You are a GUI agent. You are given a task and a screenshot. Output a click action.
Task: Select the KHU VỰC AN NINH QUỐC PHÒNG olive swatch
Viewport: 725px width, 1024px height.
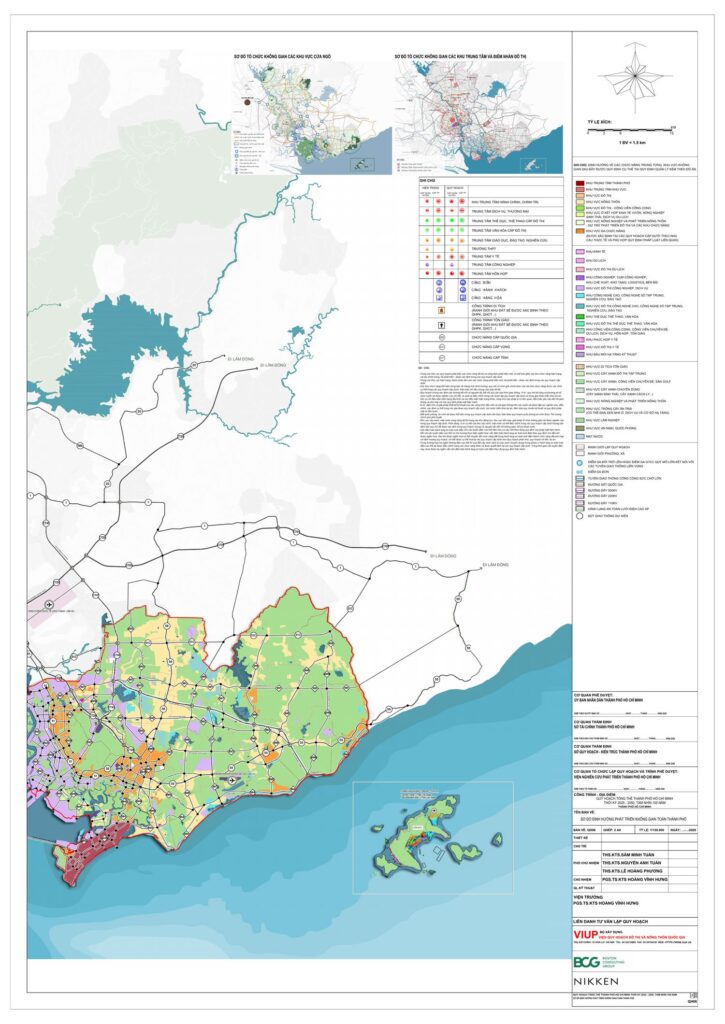coord(580,428)
